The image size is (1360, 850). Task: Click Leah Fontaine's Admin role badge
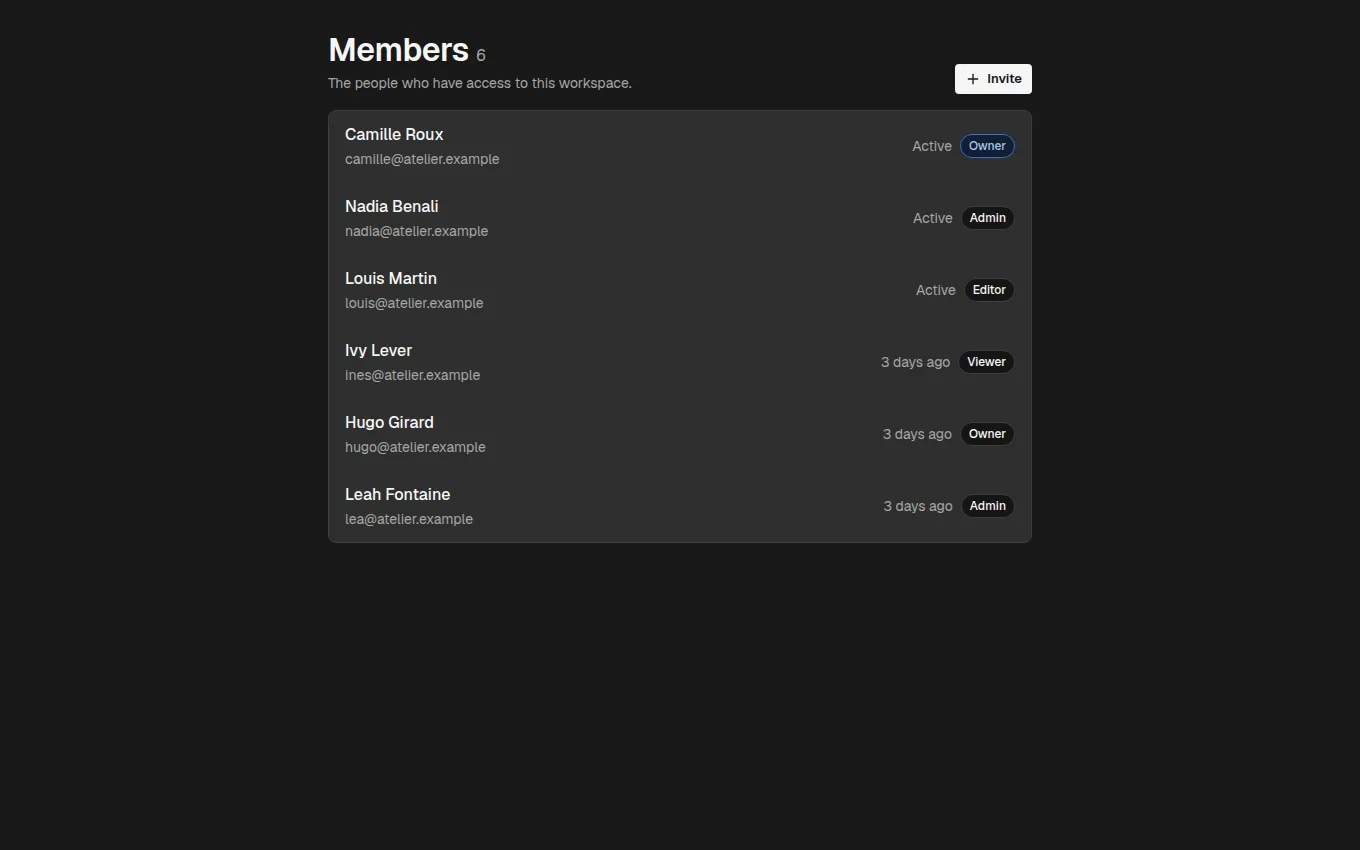pos(988,506)
